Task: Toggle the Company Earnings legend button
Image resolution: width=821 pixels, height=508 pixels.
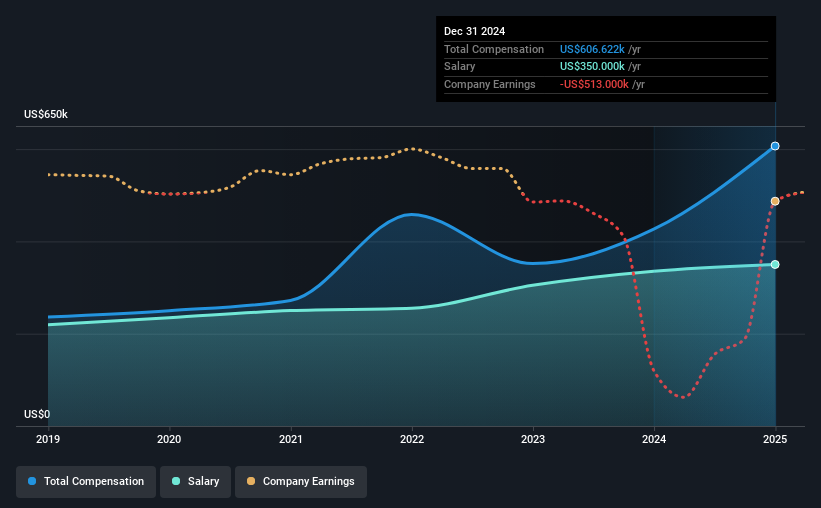Action: tap(301, 481)
